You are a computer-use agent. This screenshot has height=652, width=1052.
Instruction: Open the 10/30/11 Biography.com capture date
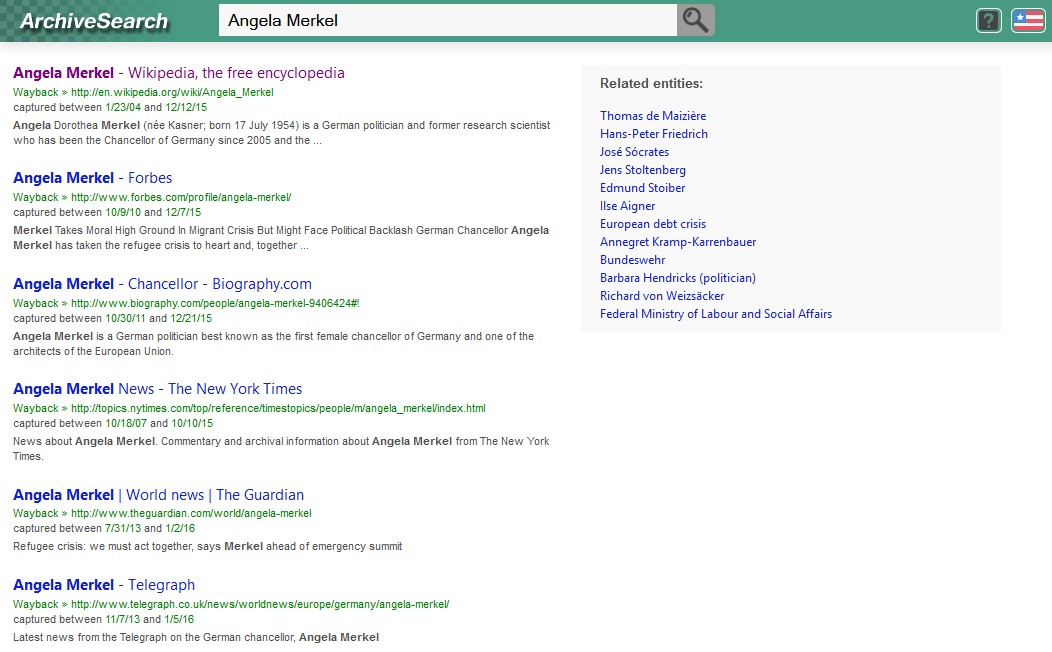point(125,319)
